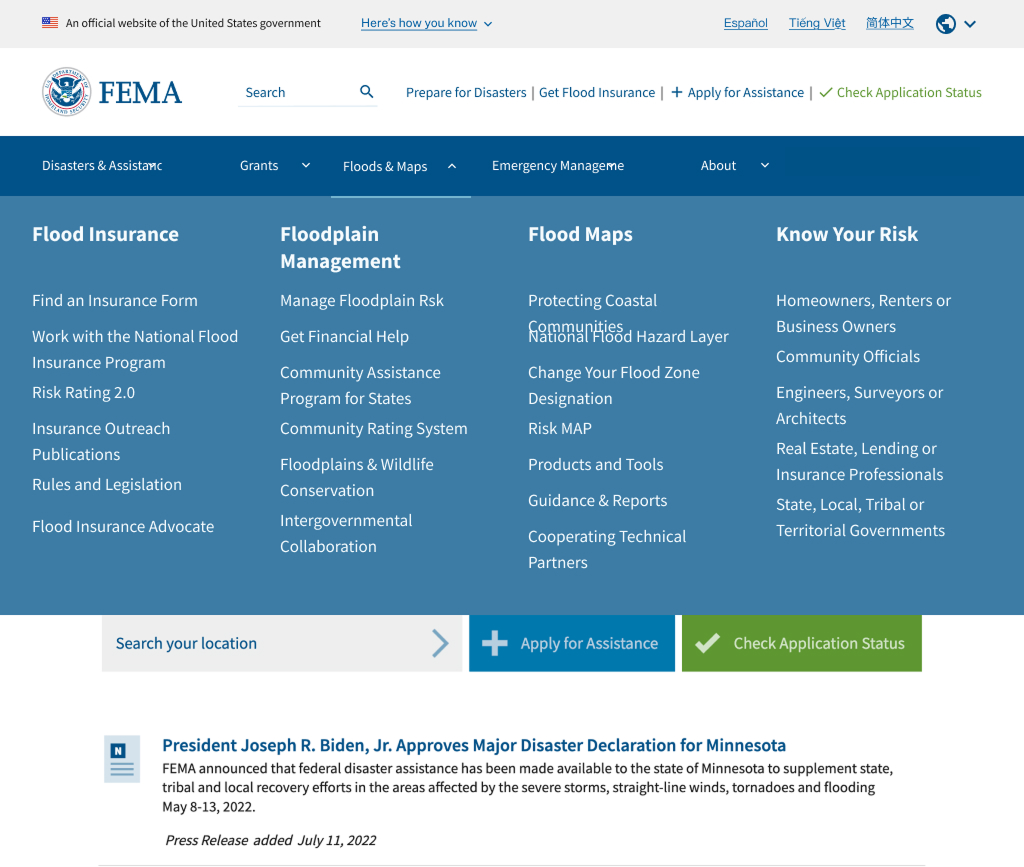
Task: Open the Minnesota Major Disaster Declaration headline
Action: pos(473,745)
